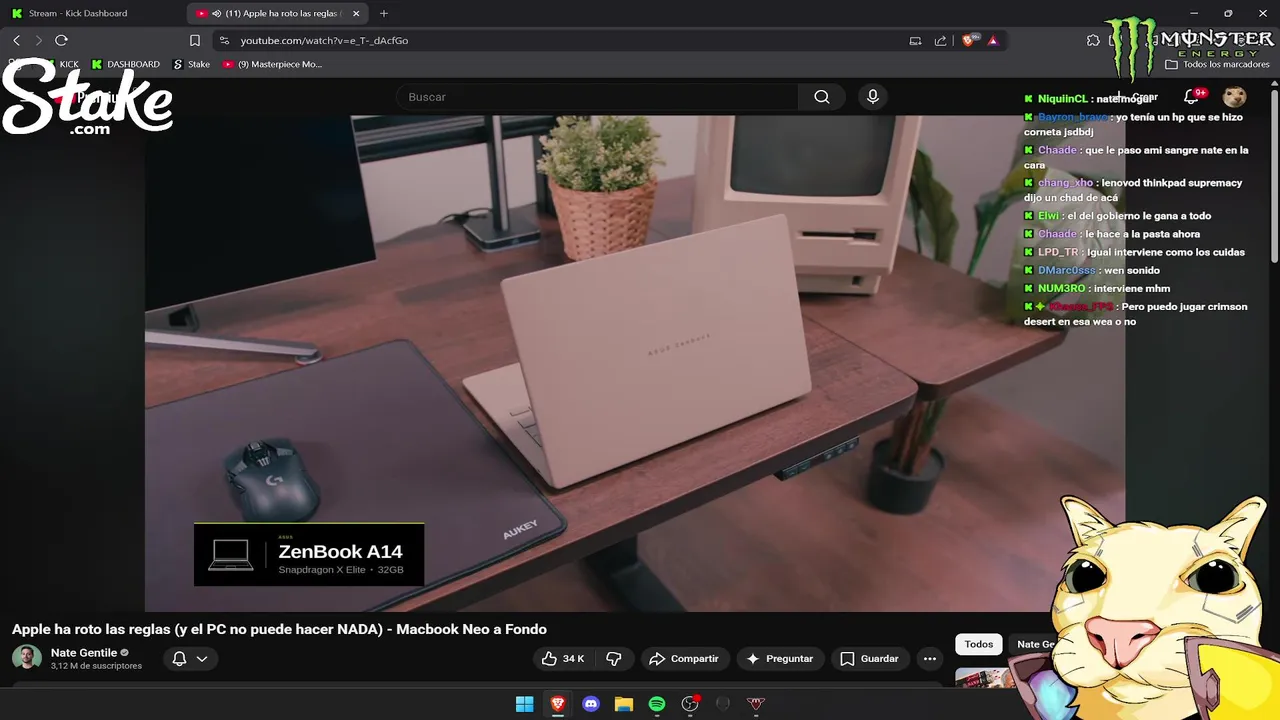
Task: Select the Nate Gentile filter chip
Action: tap(1034, 644)
